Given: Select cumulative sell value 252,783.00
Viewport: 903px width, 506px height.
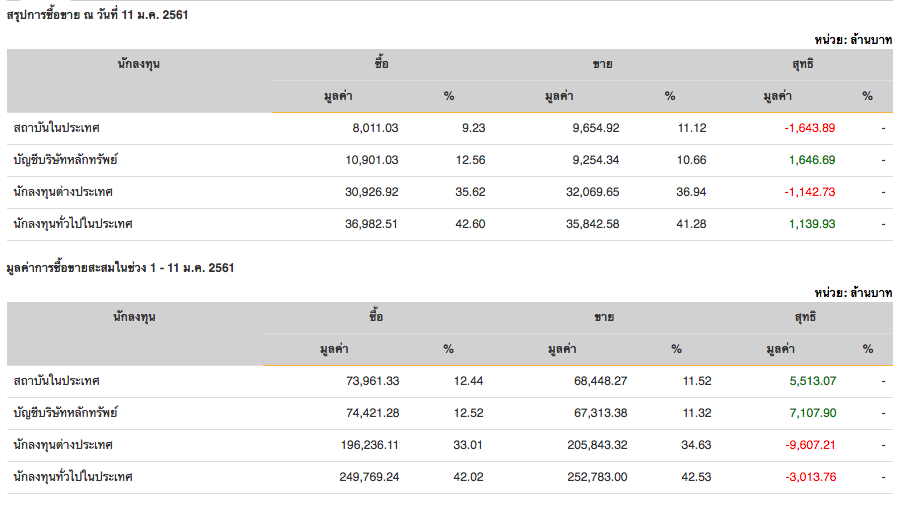Looking at the screenshot, I should (597, 477).
